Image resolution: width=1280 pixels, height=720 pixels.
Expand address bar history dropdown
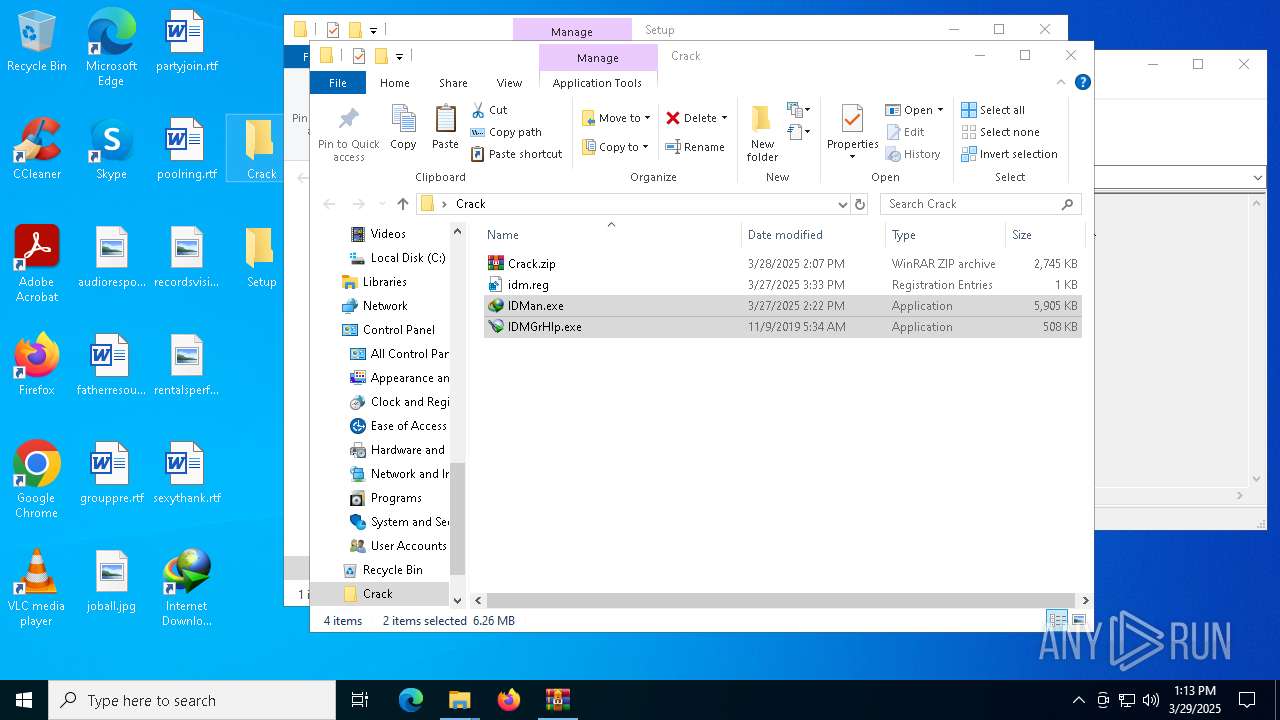[x=842, y=204]
